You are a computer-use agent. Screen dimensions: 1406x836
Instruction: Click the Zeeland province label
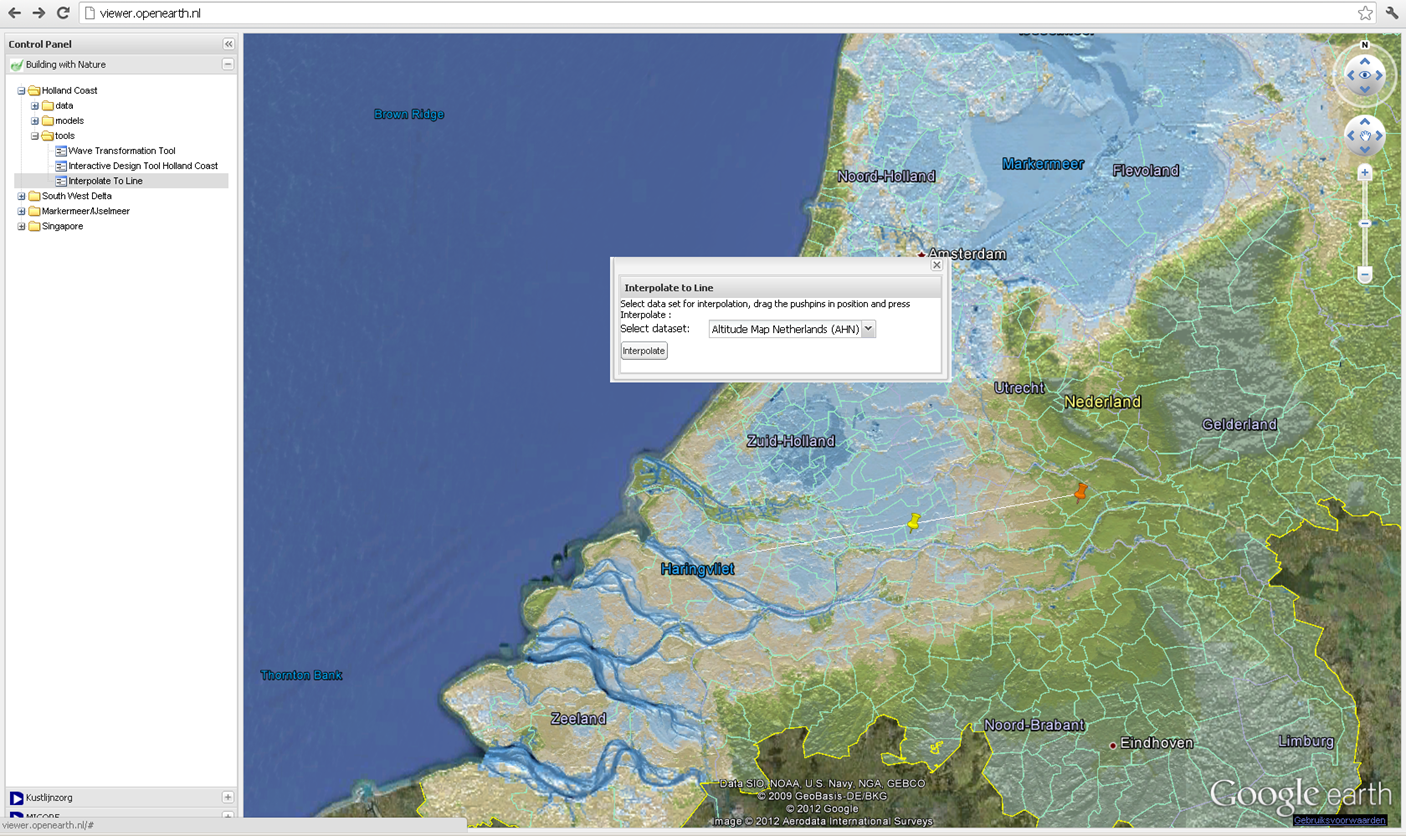coord(578,718)
